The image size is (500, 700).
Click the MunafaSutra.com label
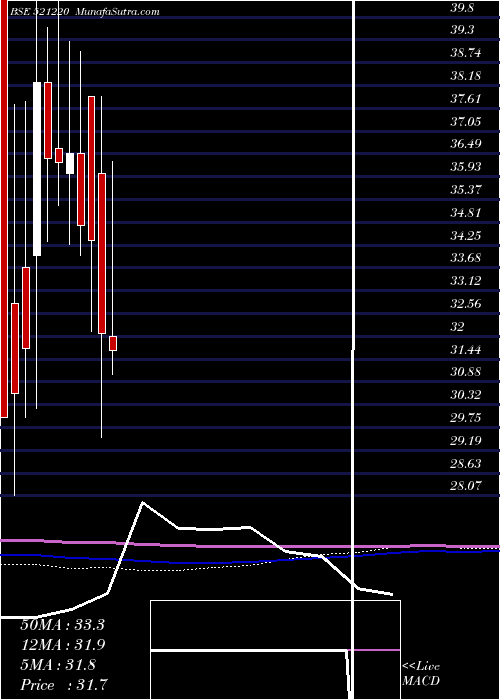[x=117, y=12]
